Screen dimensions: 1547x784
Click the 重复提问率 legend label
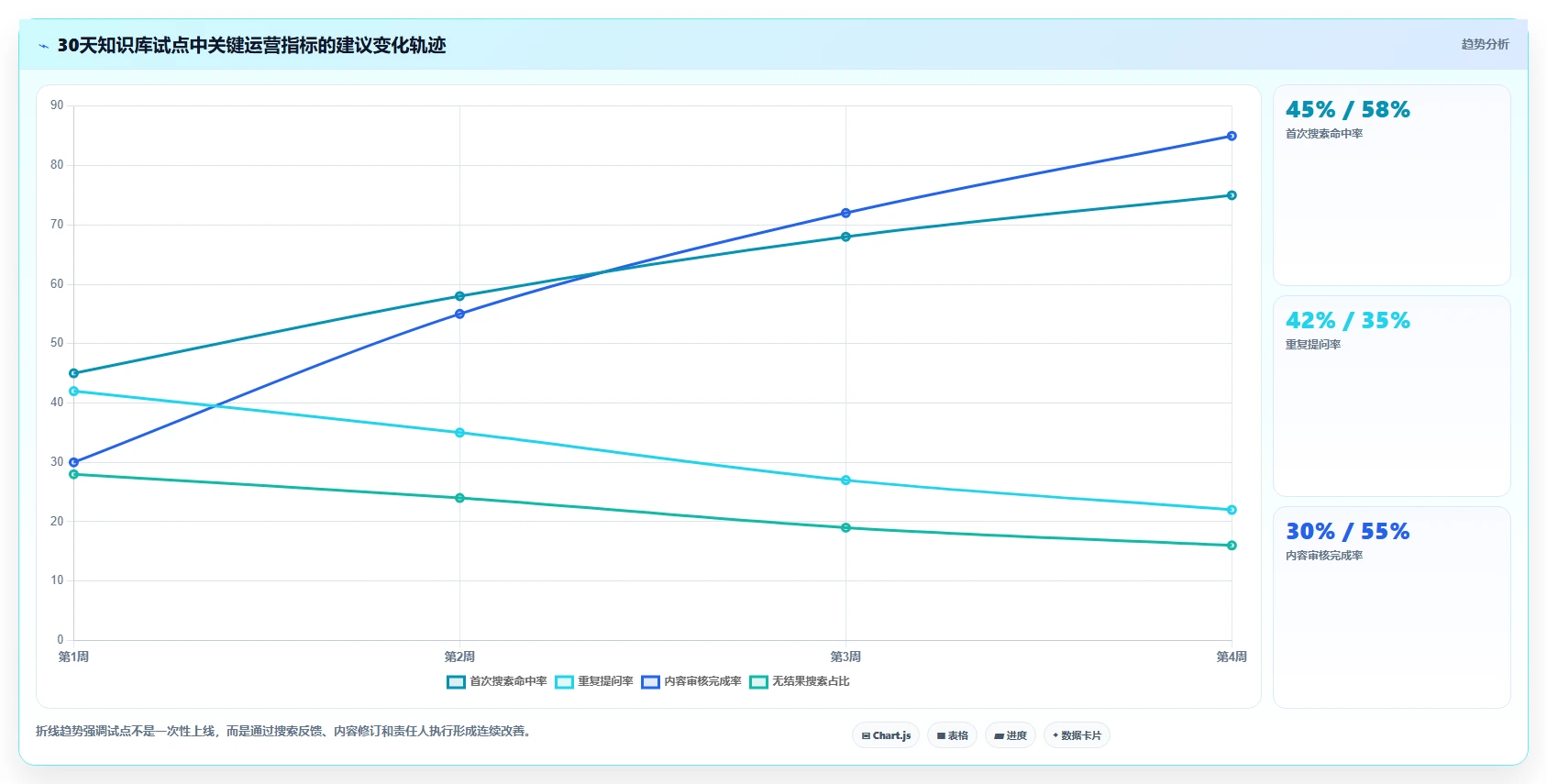(x=605, y=681)
